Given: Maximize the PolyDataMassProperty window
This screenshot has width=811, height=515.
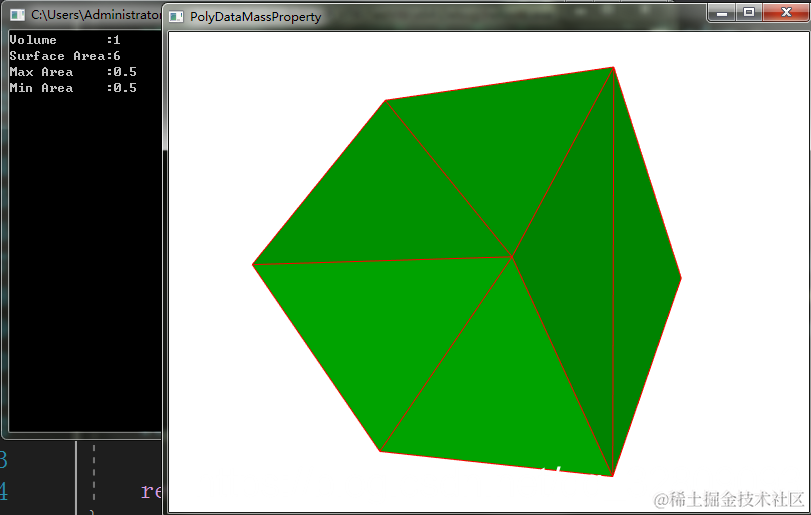Looking at the screenshot, I should tap(748, 12).
